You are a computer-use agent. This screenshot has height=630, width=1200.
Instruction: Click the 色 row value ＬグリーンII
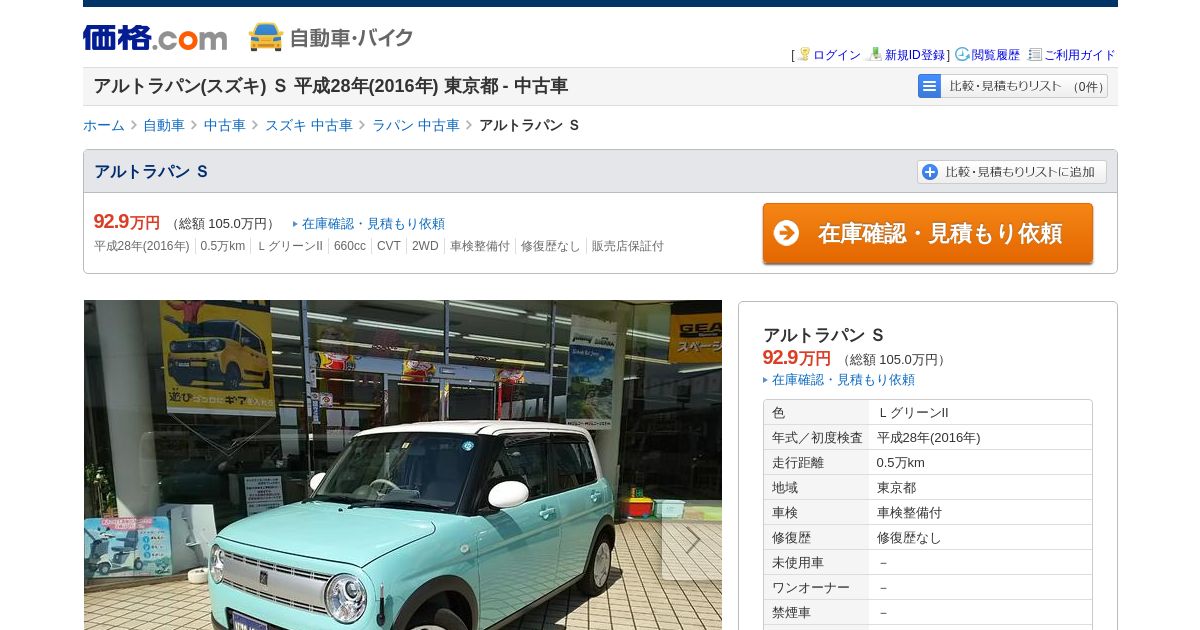[913, 412]
